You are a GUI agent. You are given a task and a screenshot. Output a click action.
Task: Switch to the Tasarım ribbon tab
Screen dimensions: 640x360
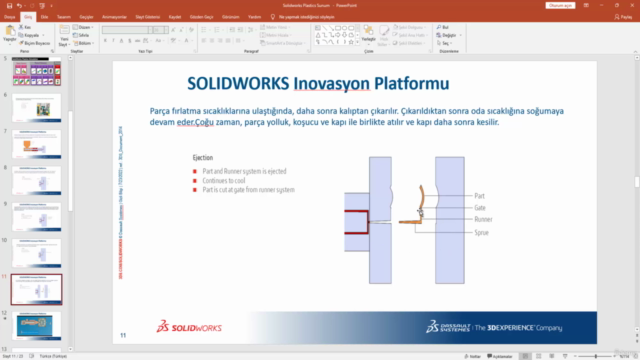[64, 17]
